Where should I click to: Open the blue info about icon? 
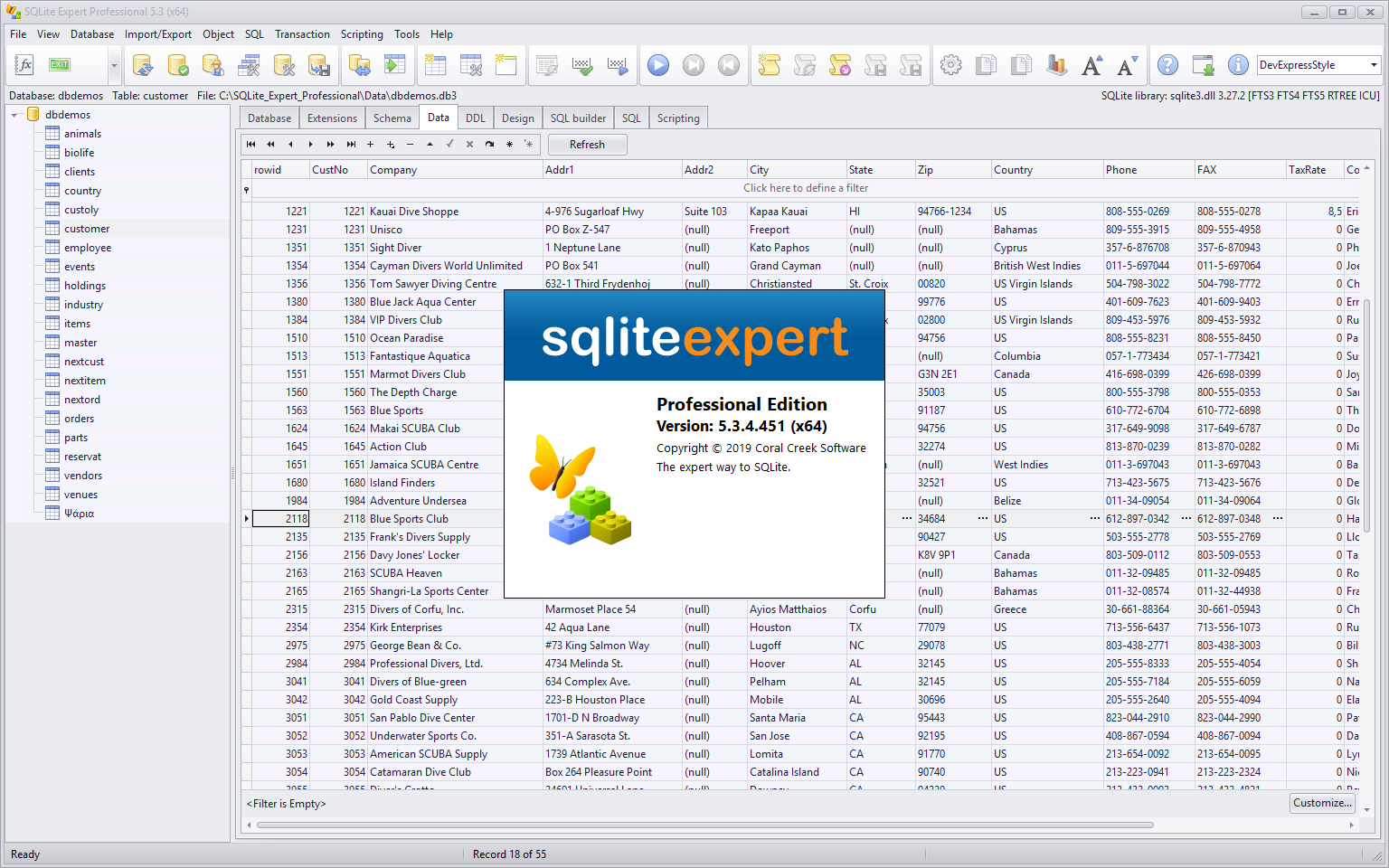[x=1239, y=65]
